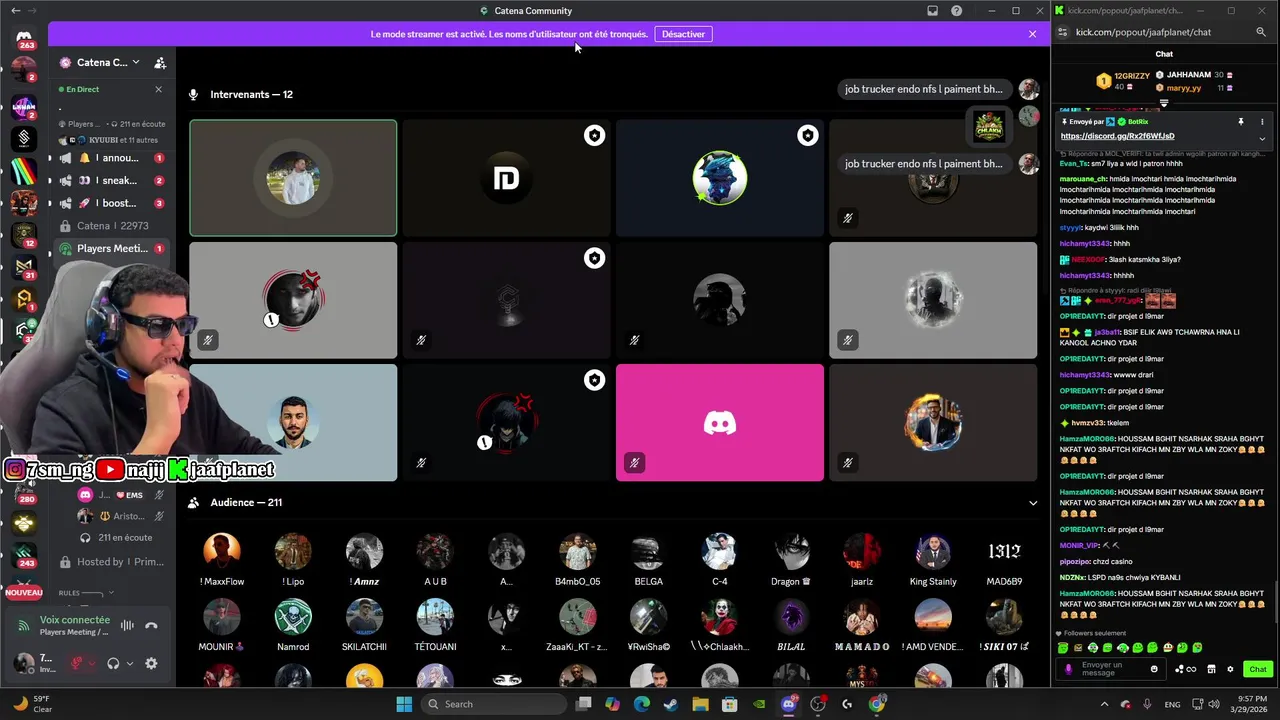Open the Kick chat shop icon
The width and height of the screenshot is (1280, 720).
(1211, 669)
